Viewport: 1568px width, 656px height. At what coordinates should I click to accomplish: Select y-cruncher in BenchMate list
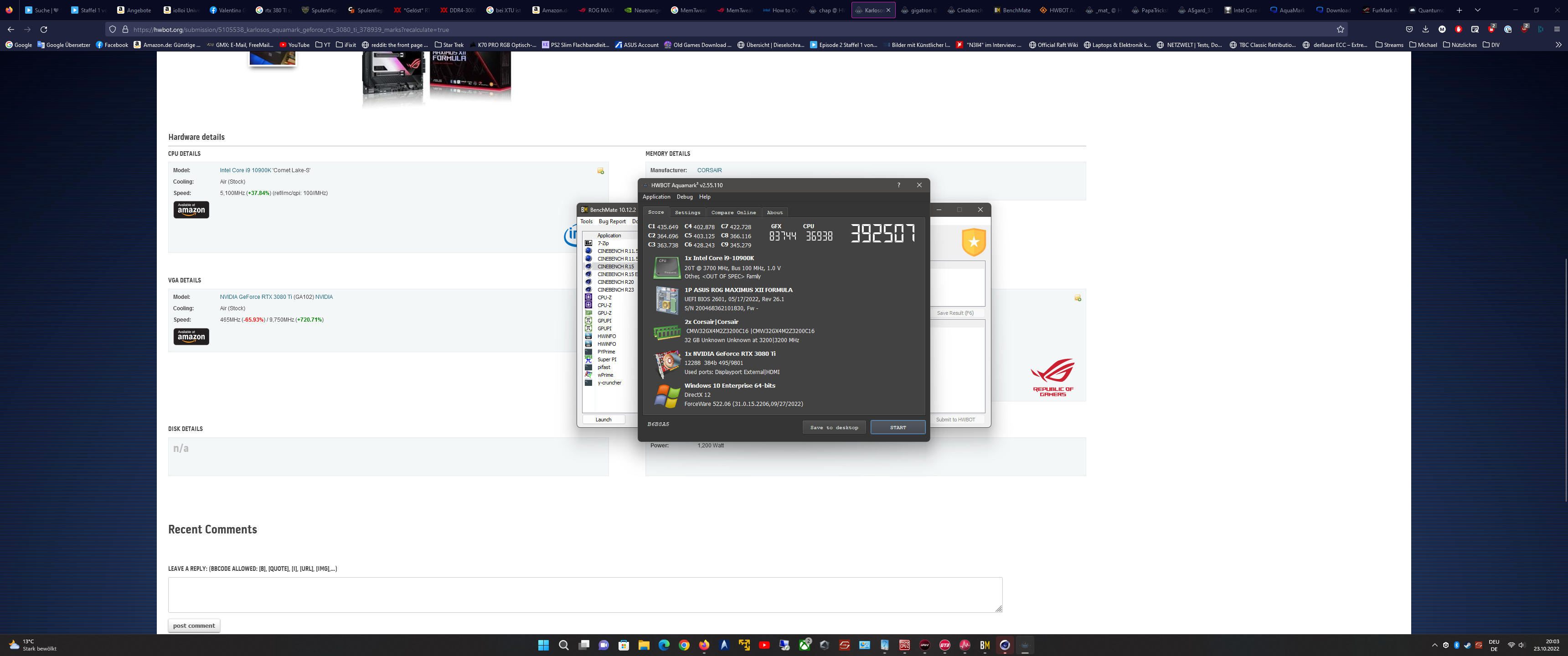click(609, 384)
